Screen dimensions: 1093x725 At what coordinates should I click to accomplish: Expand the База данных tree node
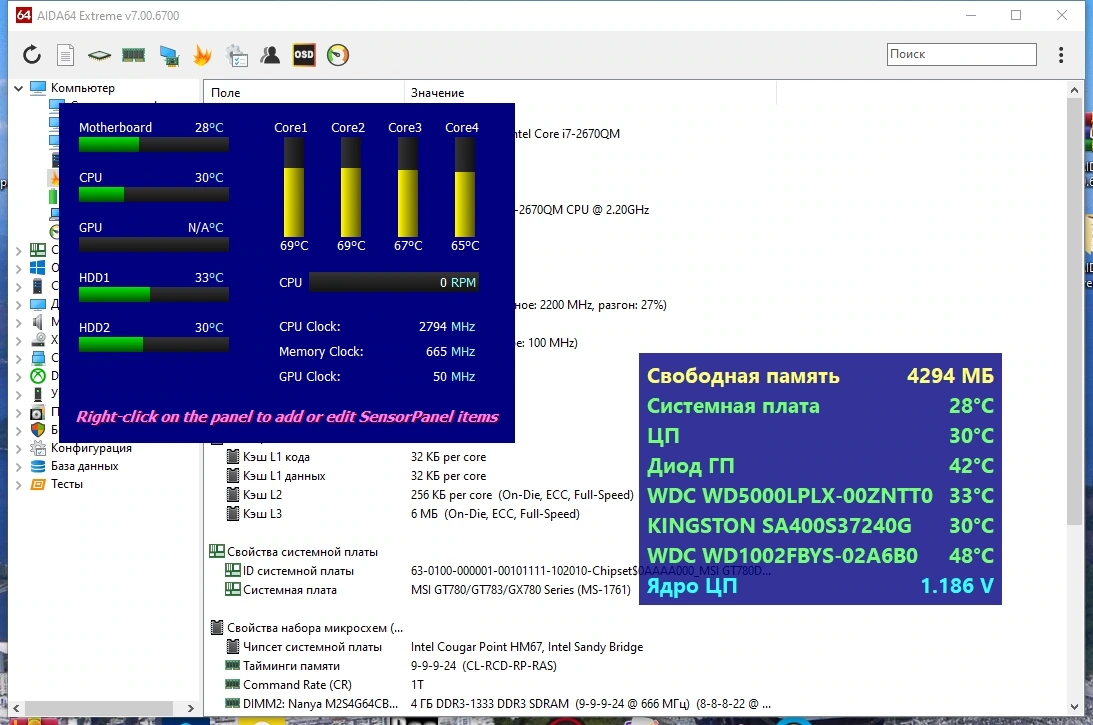point(19,466)
